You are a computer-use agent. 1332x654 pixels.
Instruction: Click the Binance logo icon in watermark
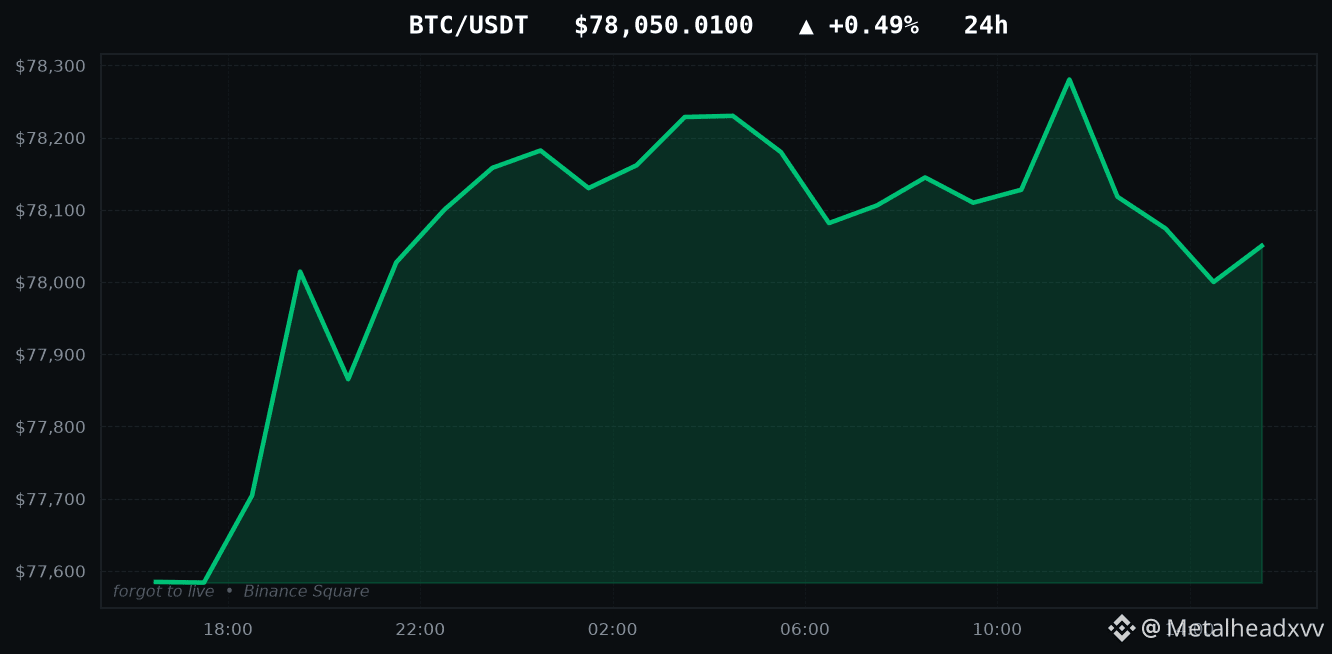(x=1121, y=628)
